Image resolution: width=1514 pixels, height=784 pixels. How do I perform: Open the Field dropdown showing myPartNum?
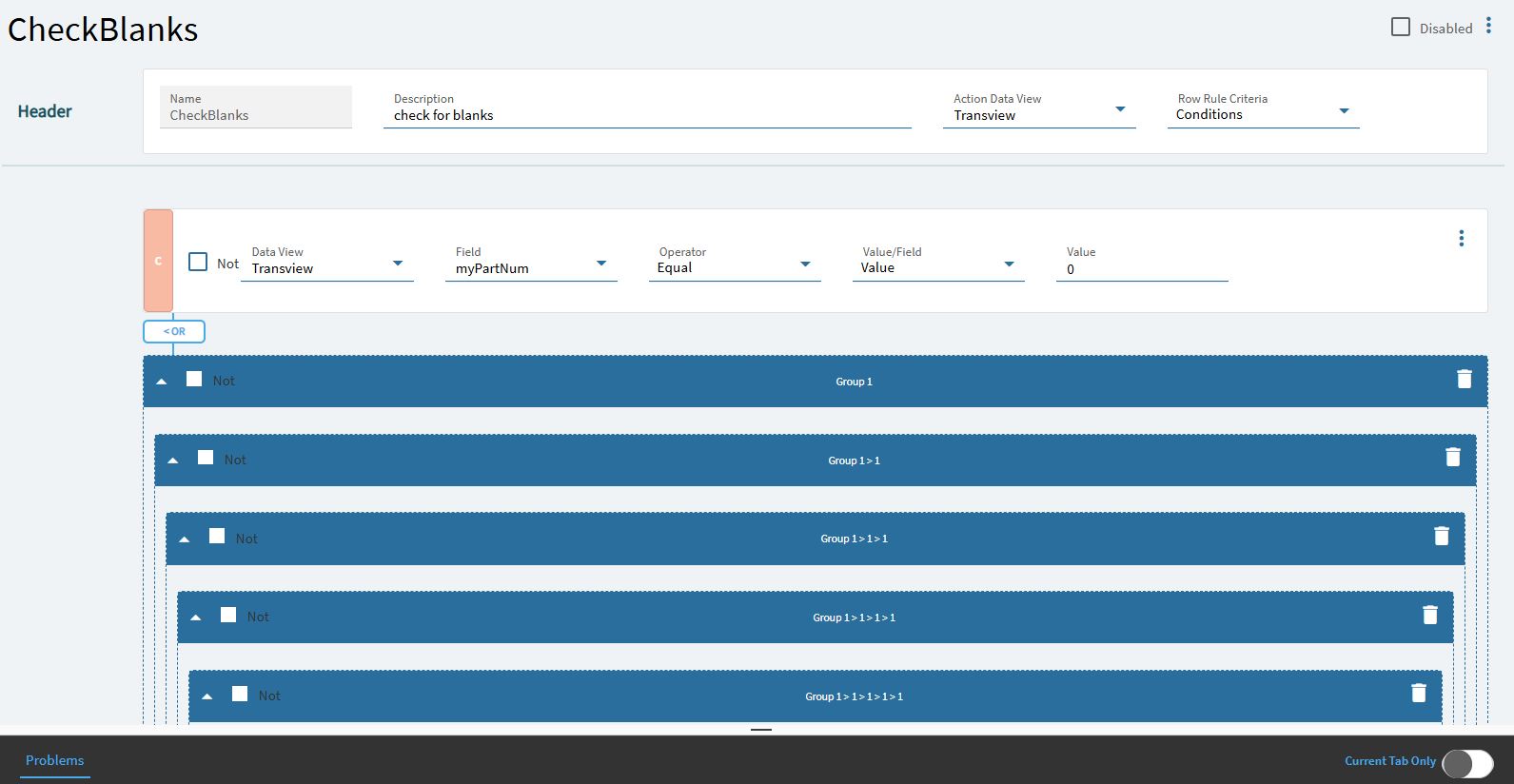coord(531,262)
